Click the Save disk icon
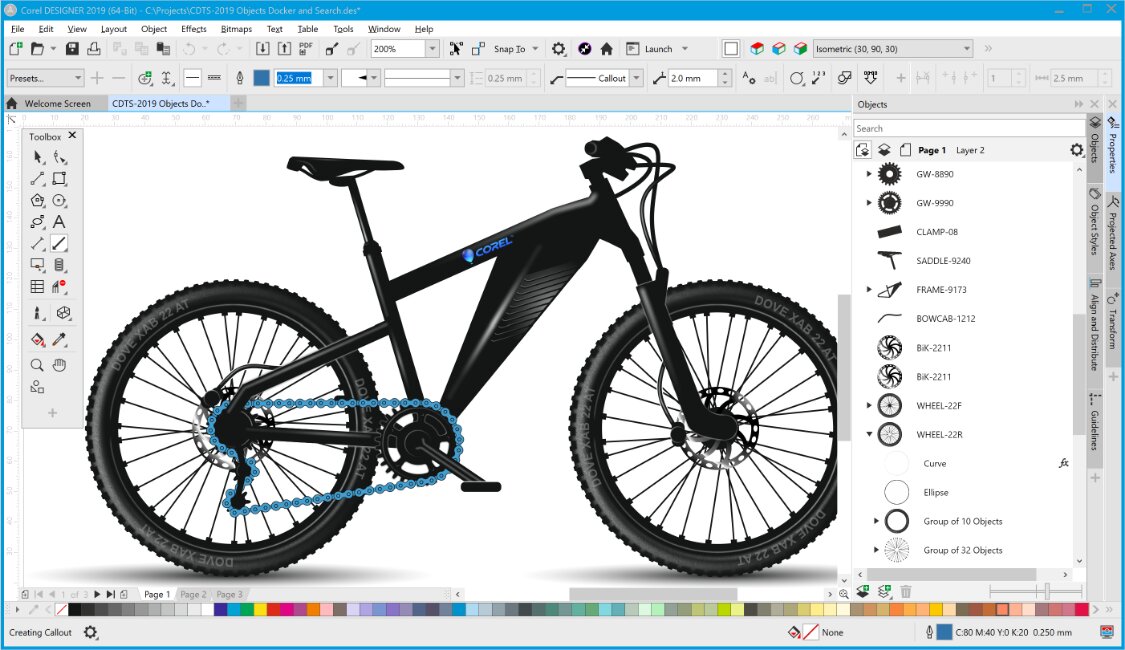Image resolution: width=1125 pixels, height=650 pixels. tap(72, 49)
